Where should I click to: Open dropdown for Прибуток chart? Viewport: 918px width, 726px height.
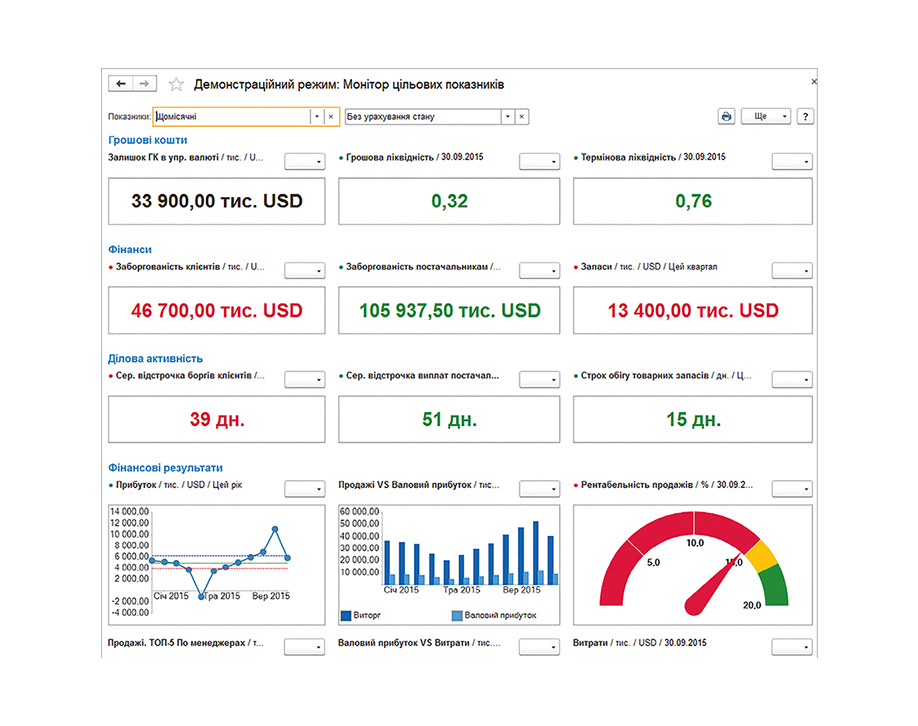(305, 489)
